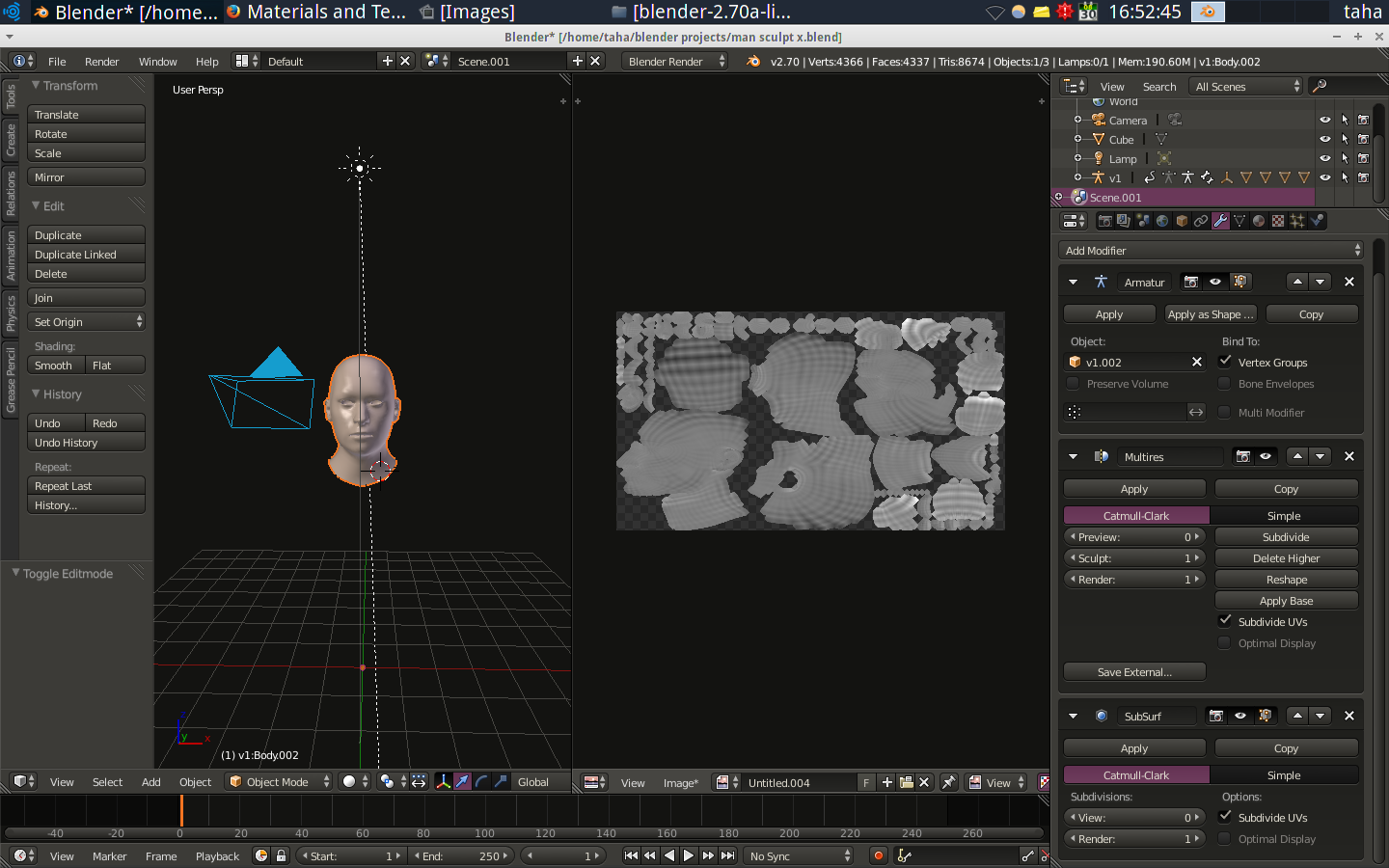This screenshot has width=1389, height=868.
Task: Open the All Scenes outliner filter dropdown
Action: 1246,86
